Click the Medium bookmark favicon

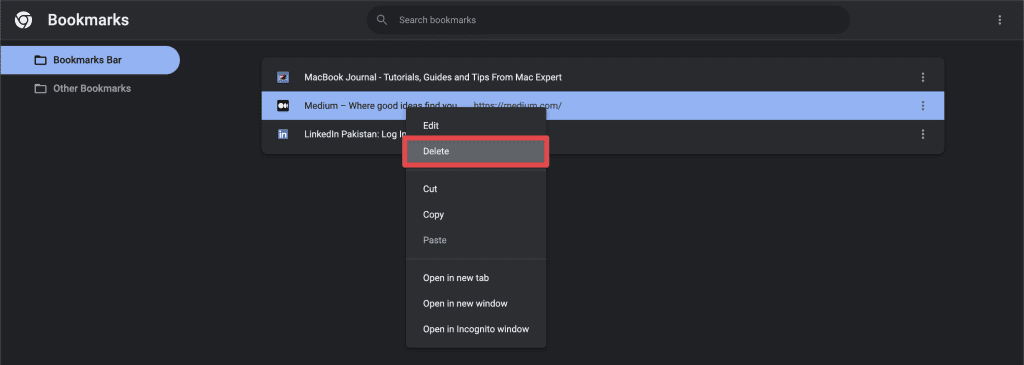click(x=283, y=106)
